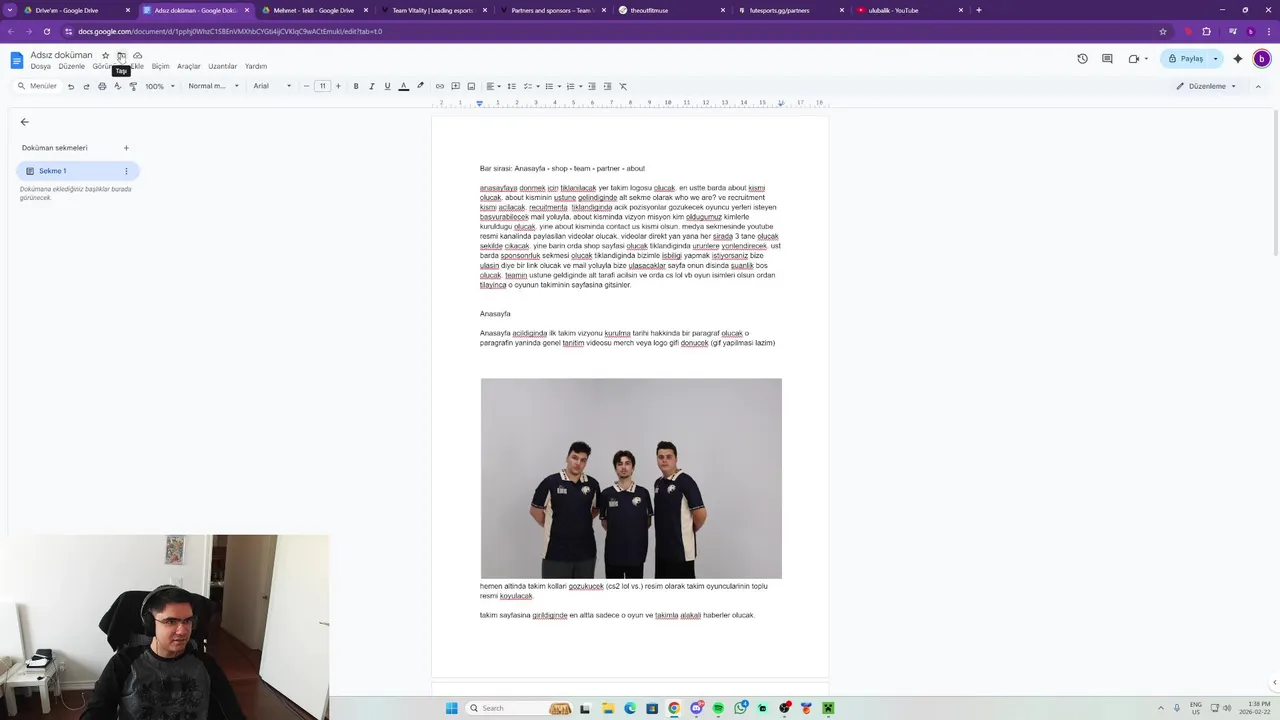Open the Düzenleme editing mode dropdown
The height and width of the screenshot is (720, 1280).
(1206, 86)
